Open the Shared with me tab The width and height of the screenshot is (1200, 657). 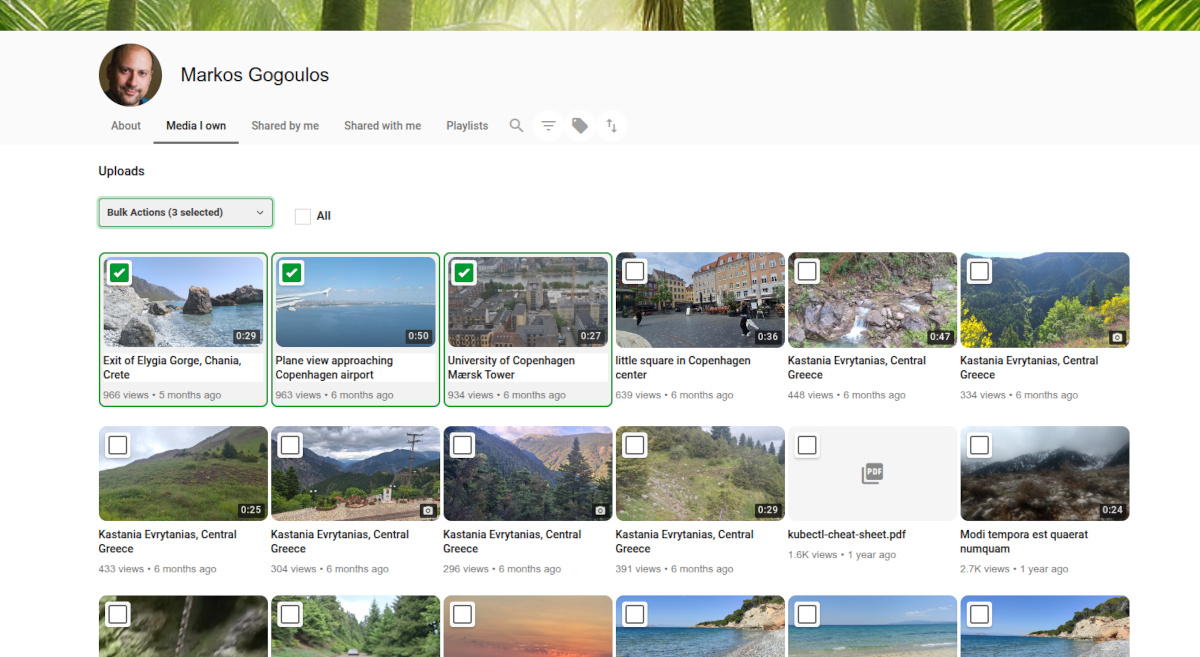tap(382, 126)
